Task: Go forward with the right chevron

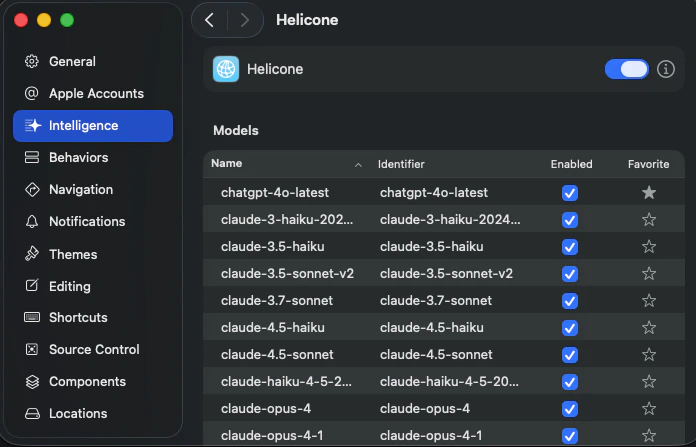Action: pyautogui.click(x=245, y=20)
